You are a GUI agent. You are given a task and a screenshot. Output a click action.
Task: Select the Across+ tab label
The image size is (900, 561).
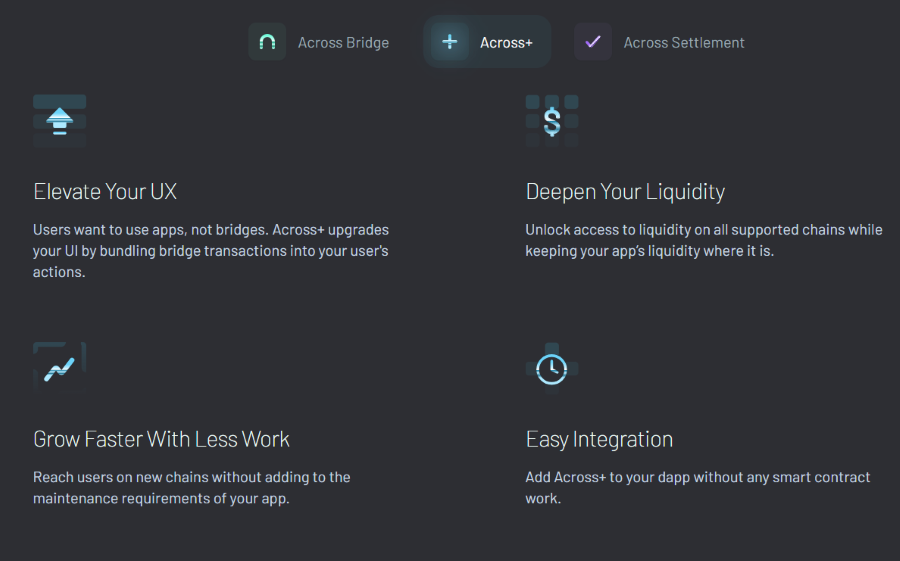[506, 42]
